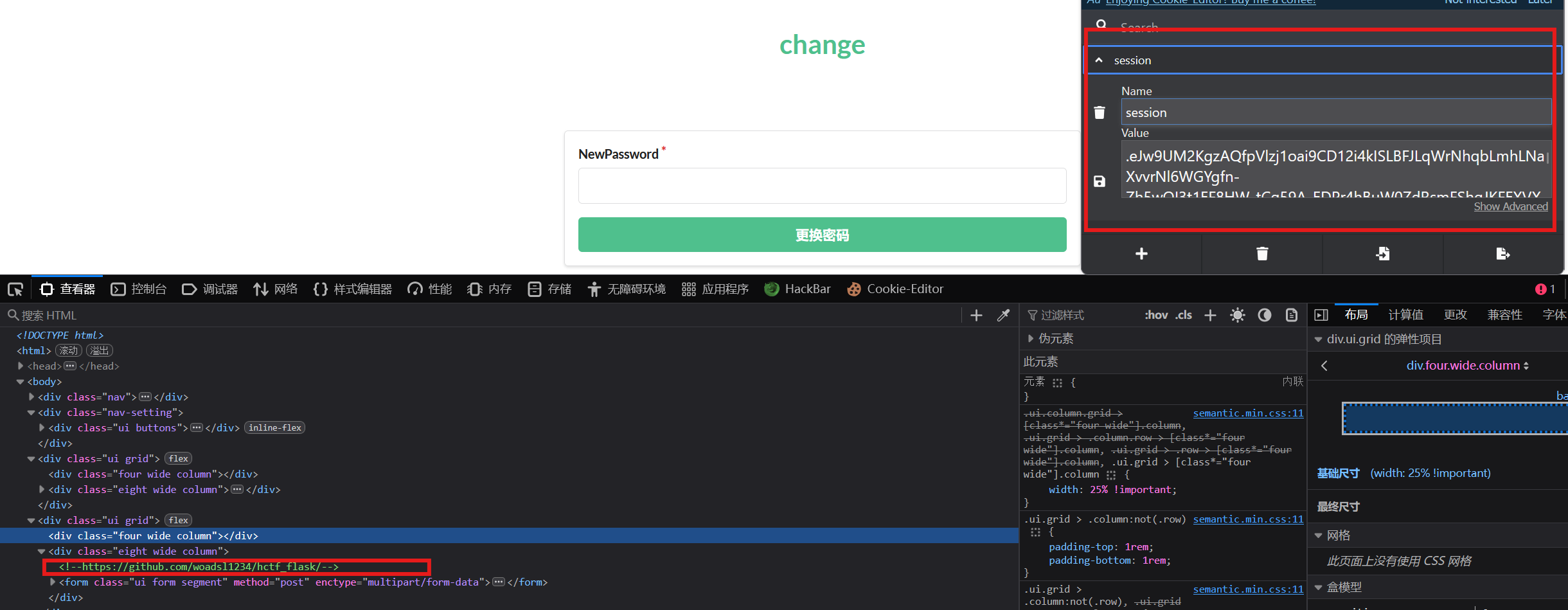Switch to the HackBar tab

click(797, 289)
